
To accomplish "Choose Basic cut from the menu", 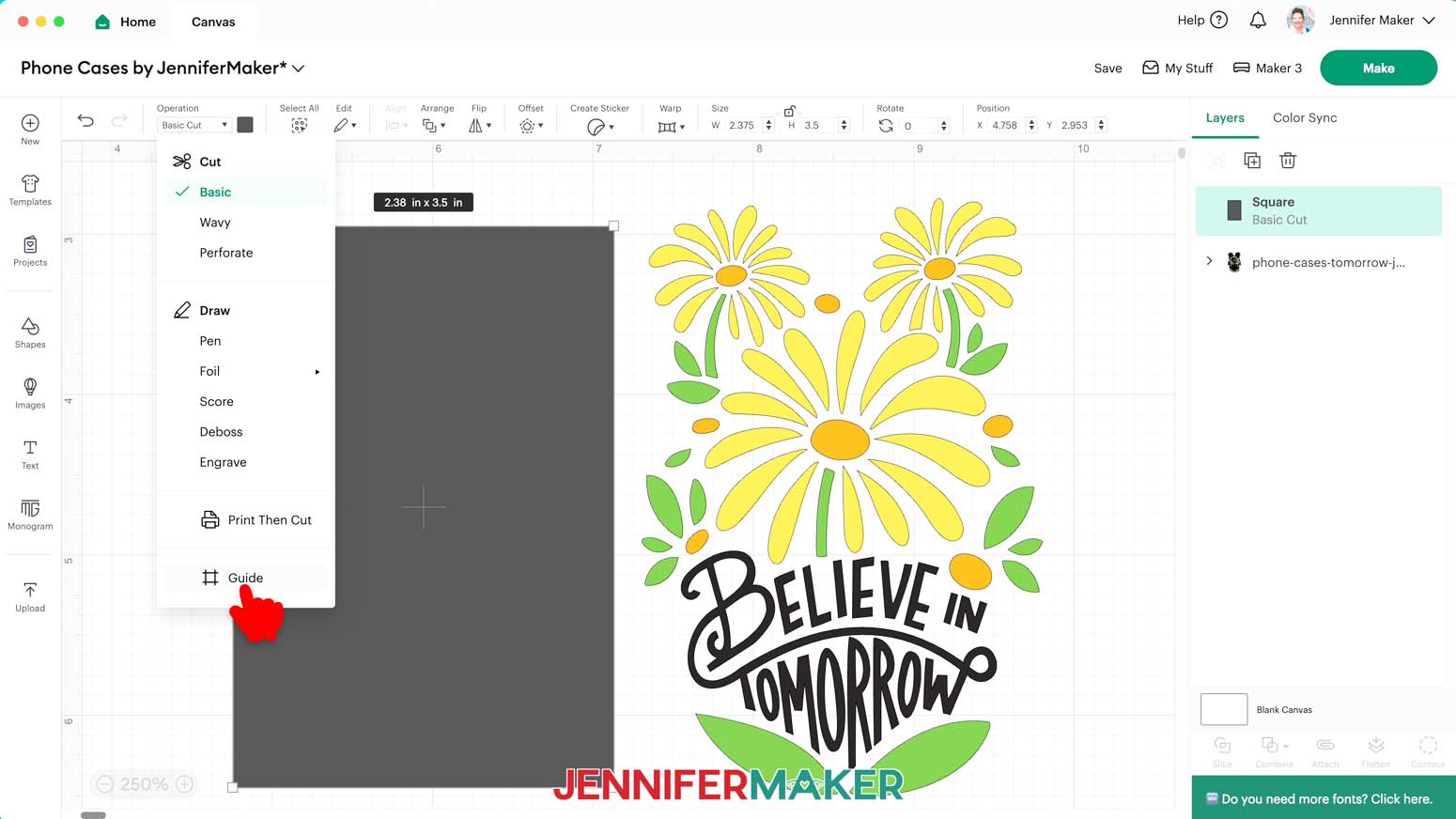I will pos(246,192).
